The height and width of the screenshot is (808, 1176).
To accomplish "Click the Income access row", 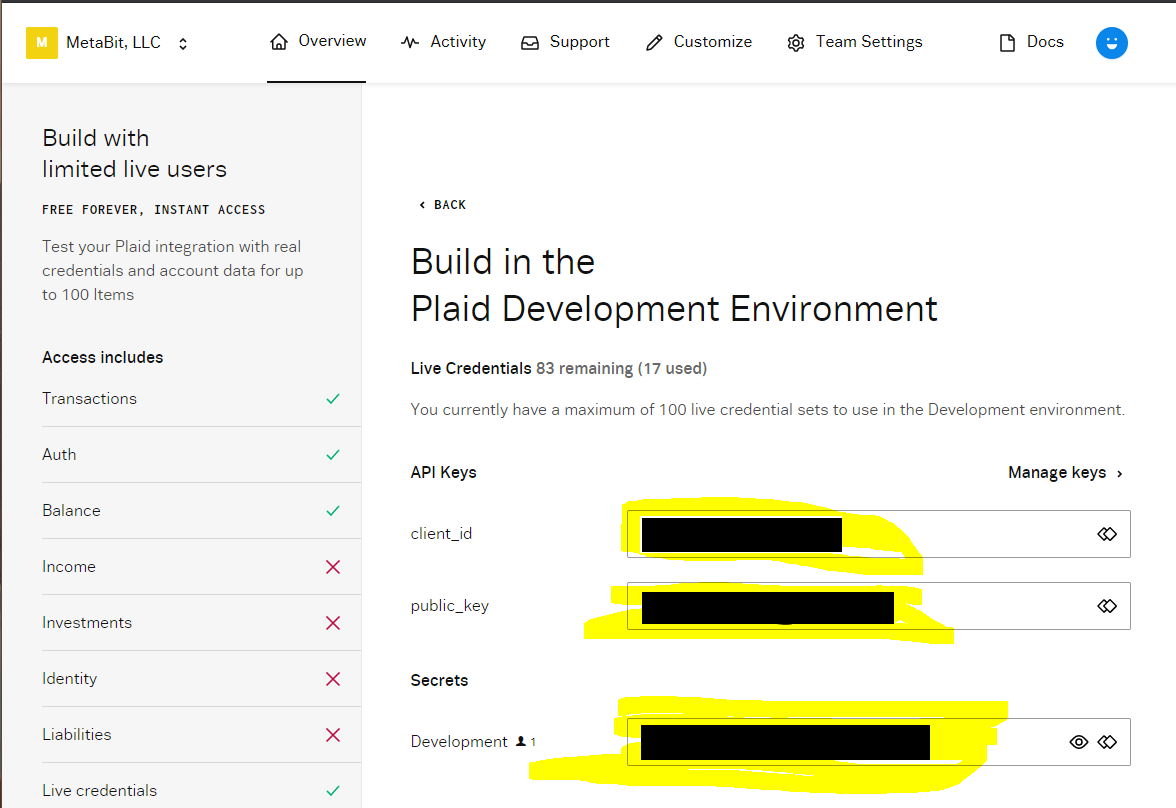I will [x=201, y=567].
